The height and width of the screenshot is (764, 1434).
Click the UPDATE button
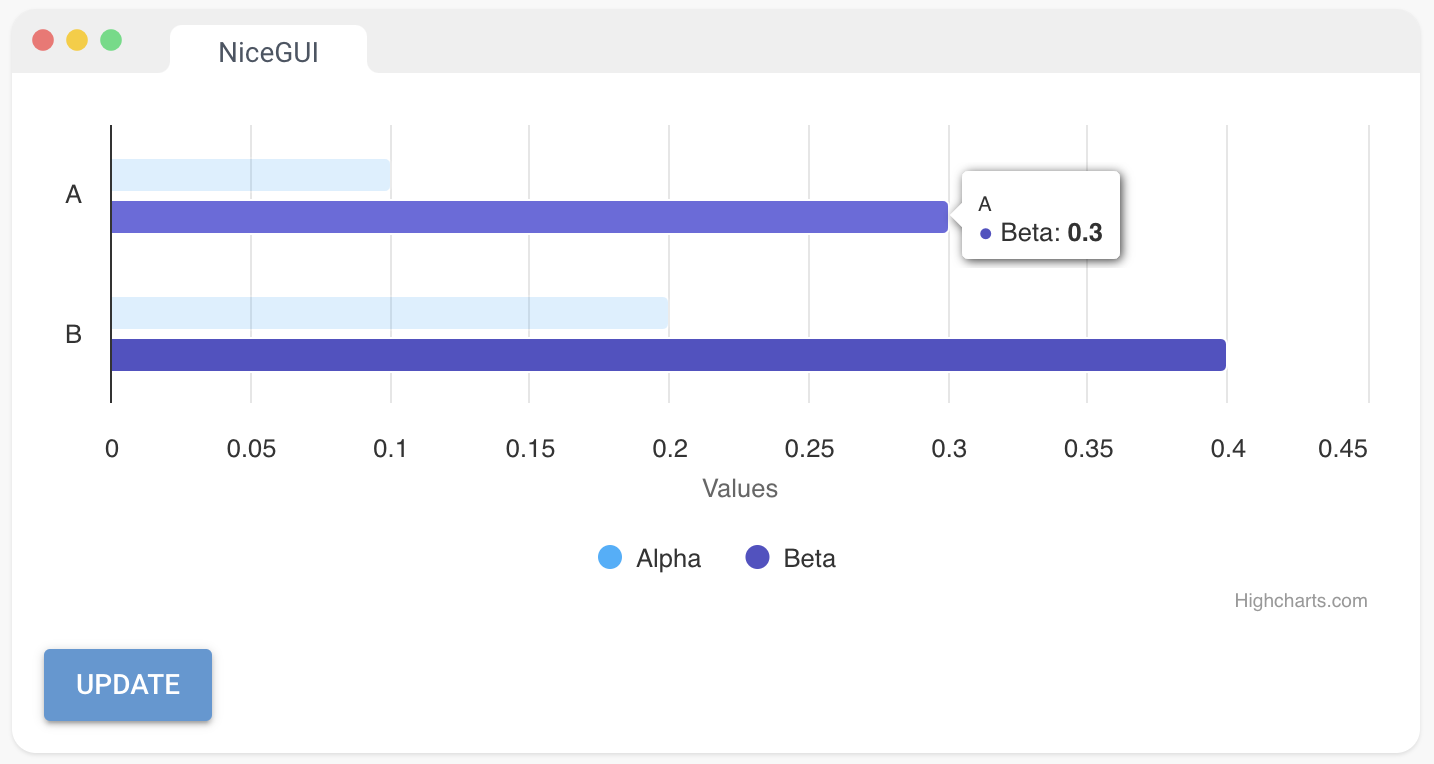click(x=128, y=685)
